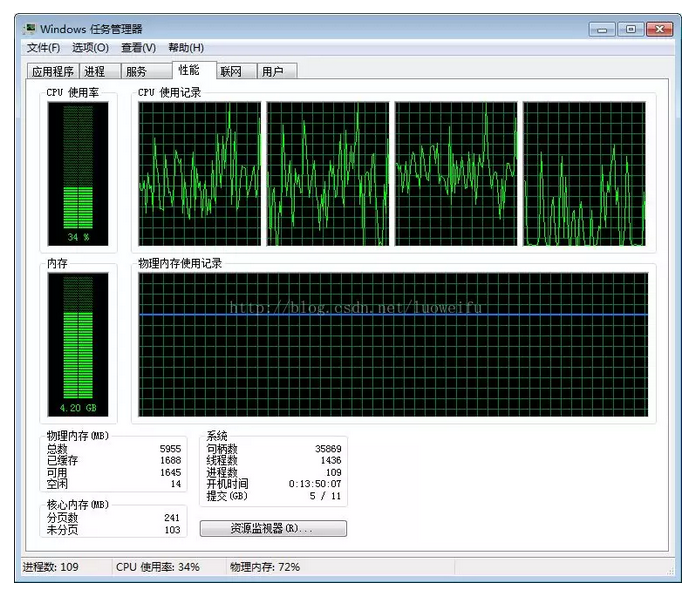The height and width of the screenshot is (605, 694).
Task: Open the 文件(F) menu
Action: click(x=43, y=47)
